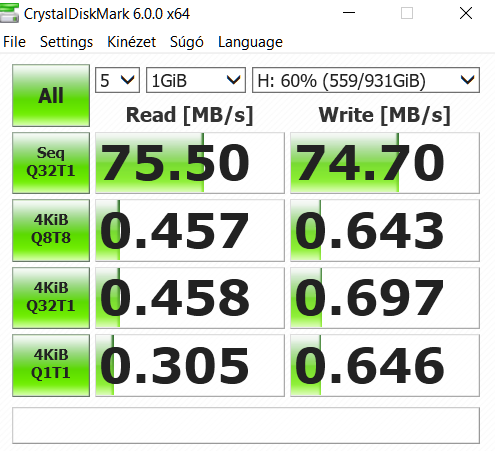Start the Seq Q32T1 test

[x=51, y=163]
